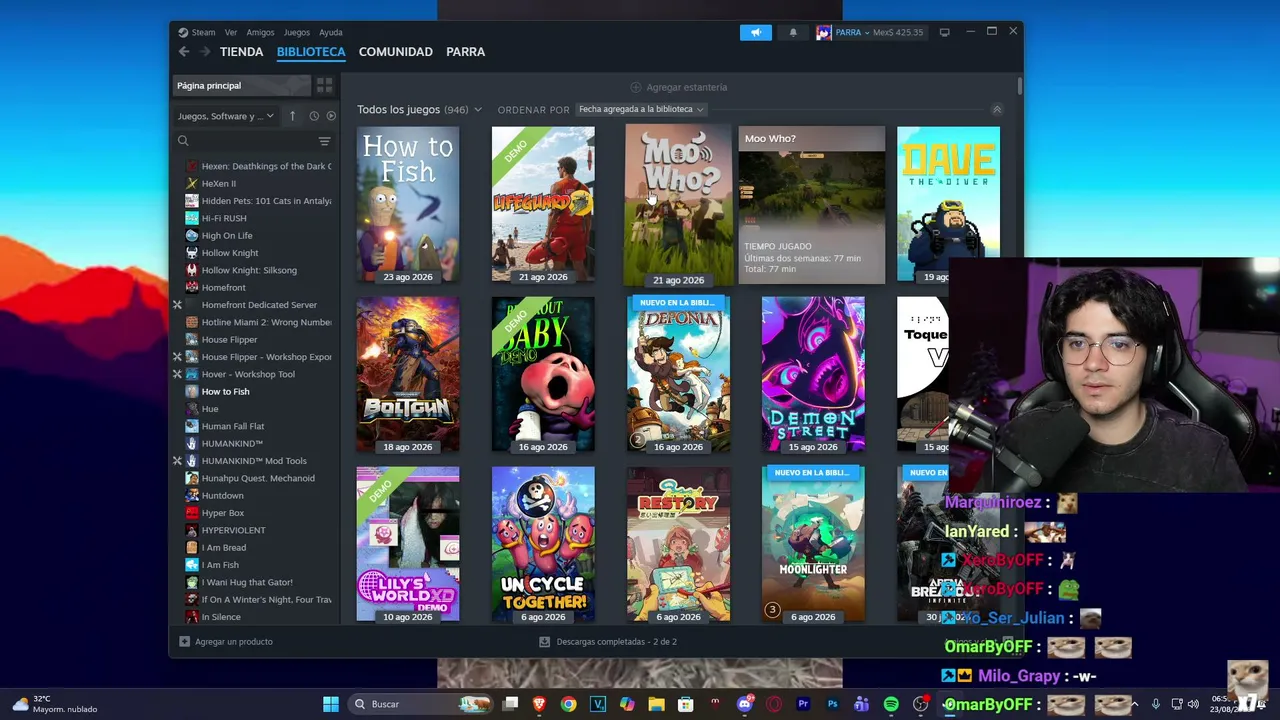Open File Explorer from the taskbar

pyautogui.click(x=656, y=704)
